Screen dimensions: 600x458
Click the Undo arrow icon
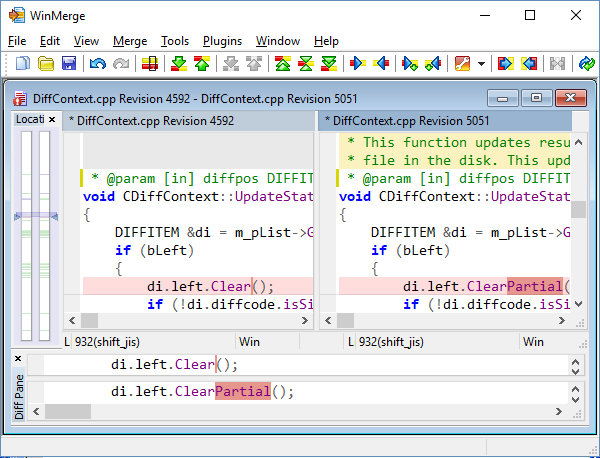[97, 64]
